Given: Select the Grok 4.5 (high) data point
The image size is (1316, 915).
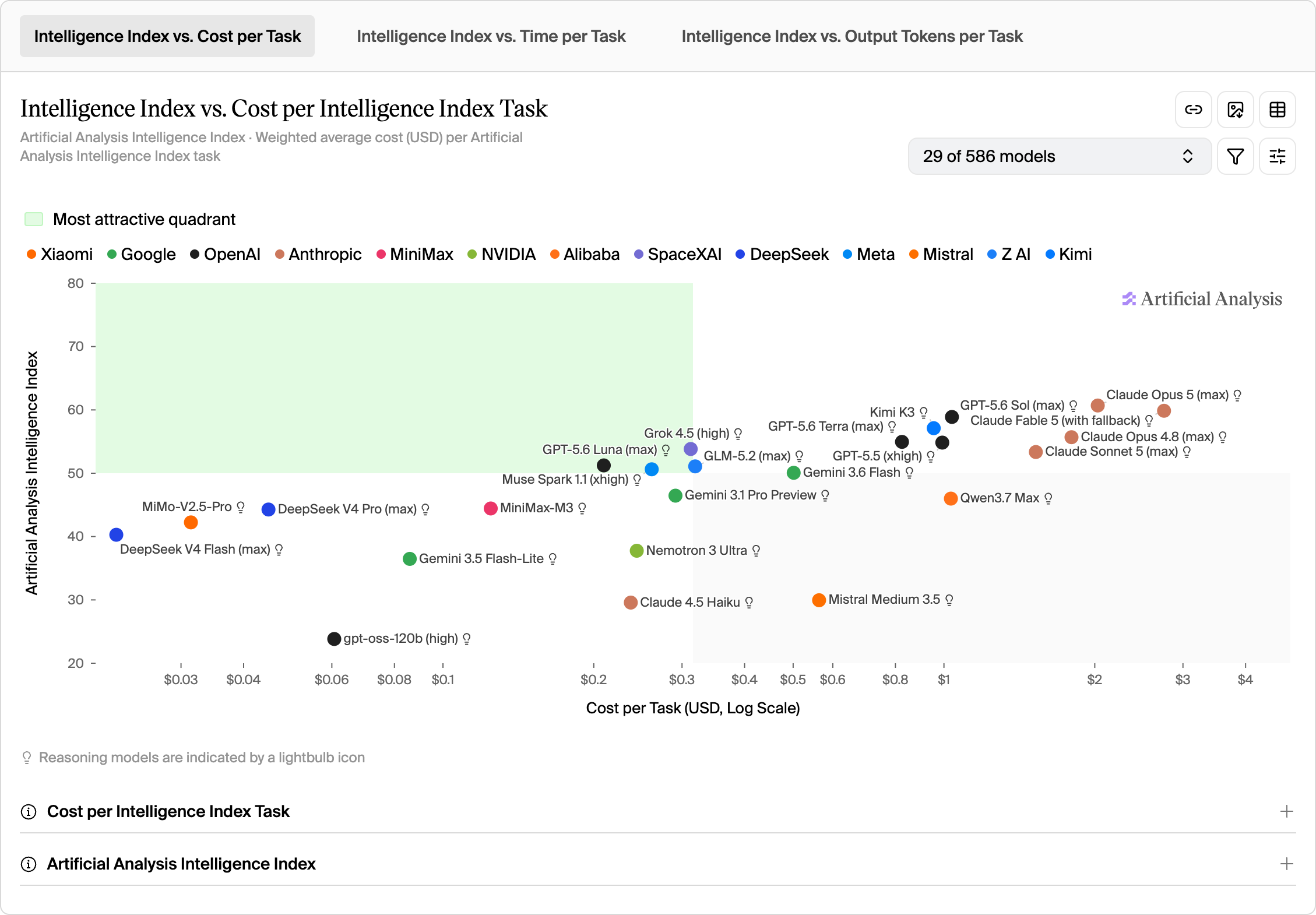Looking at the screenshot, I should (x=691, y=449).
